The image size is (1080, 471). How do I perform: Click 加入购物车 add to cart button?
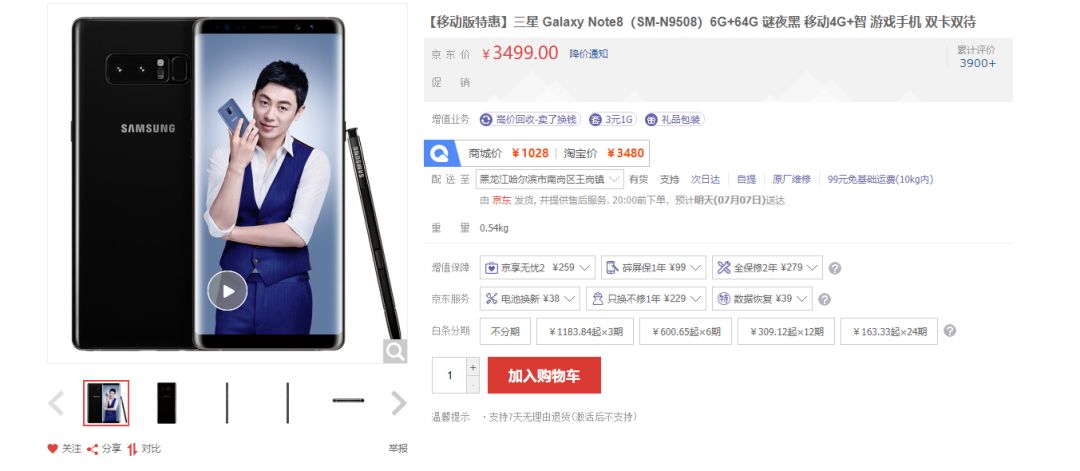coord(544,375)
